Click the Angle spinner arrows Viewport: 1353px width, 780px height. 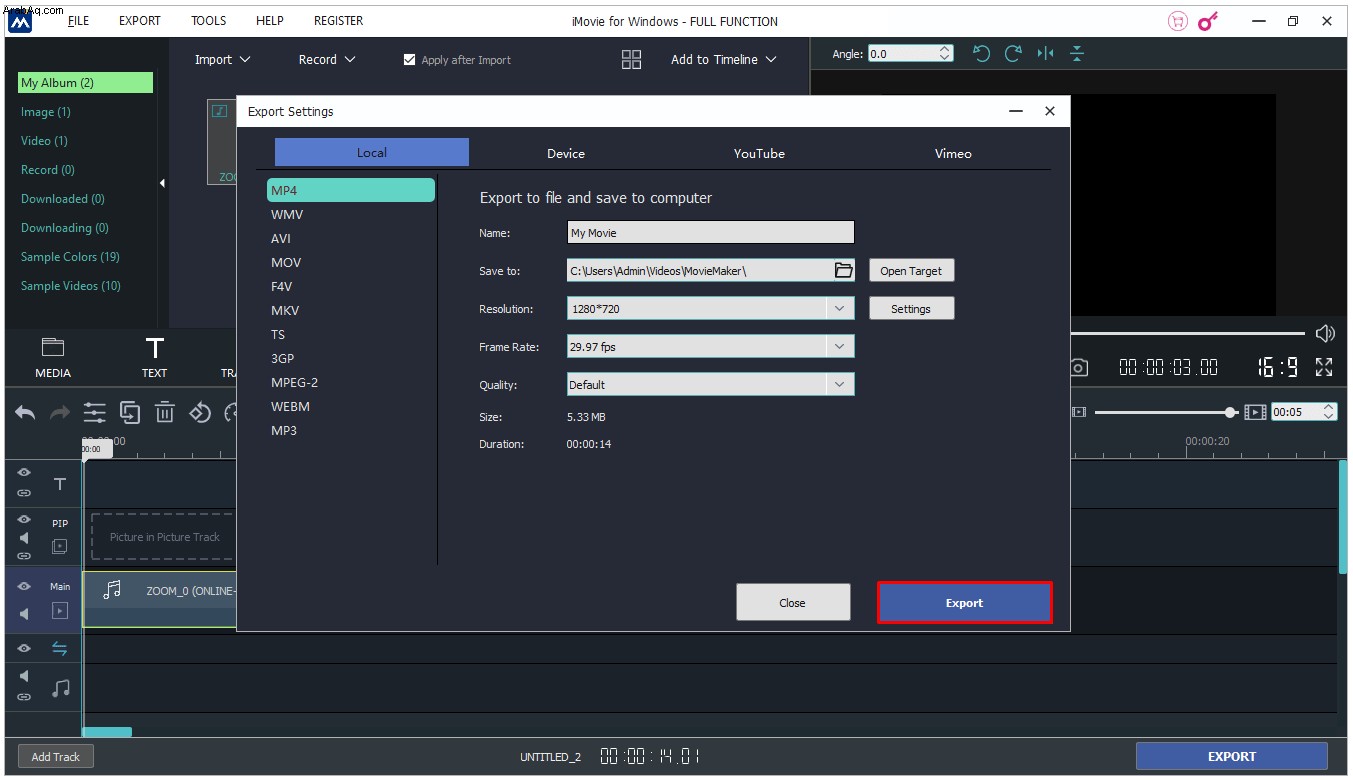[x=946, y=54]
